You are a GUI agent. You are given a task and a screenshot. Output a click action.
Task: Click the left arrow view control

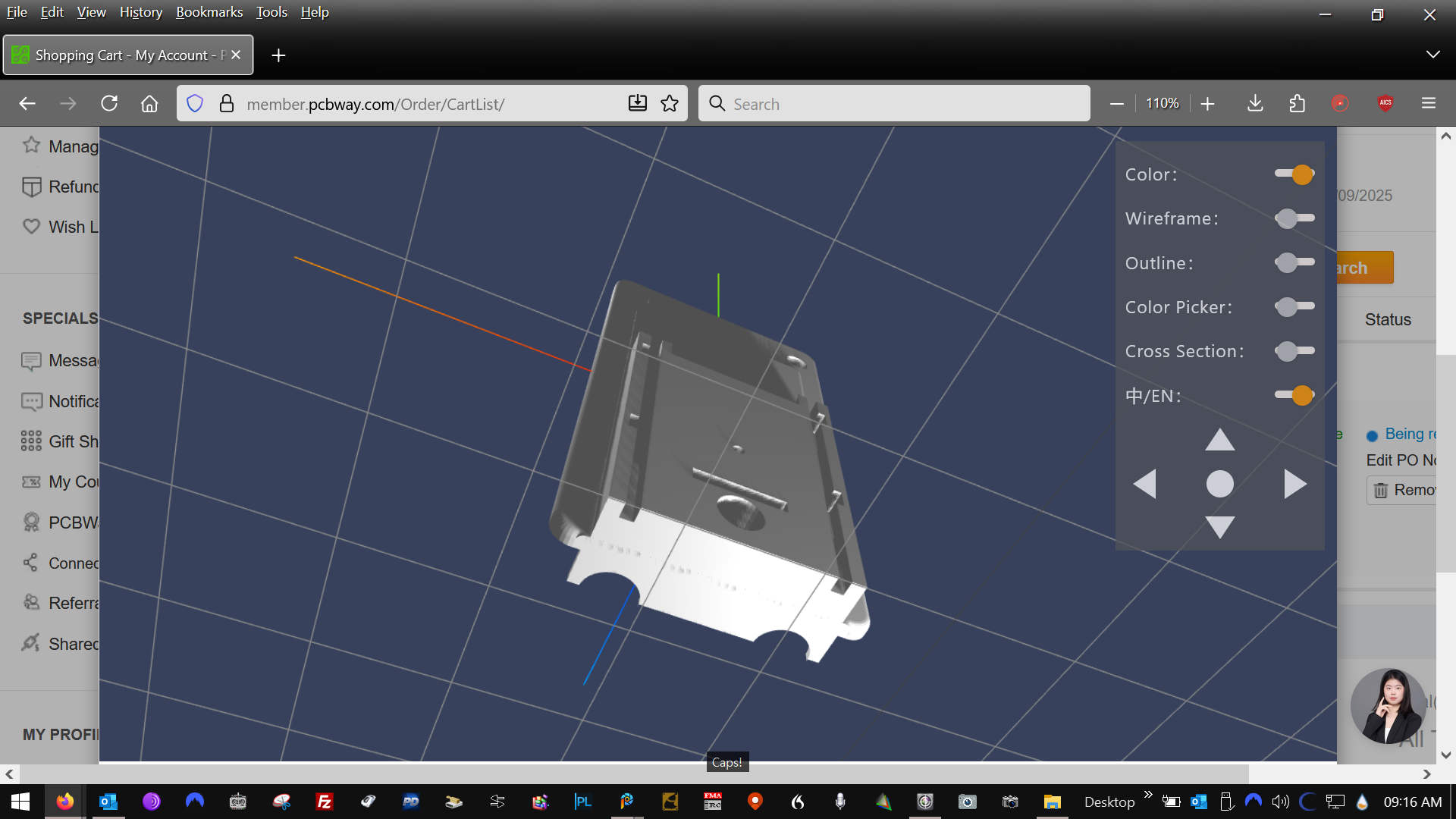1144,484
